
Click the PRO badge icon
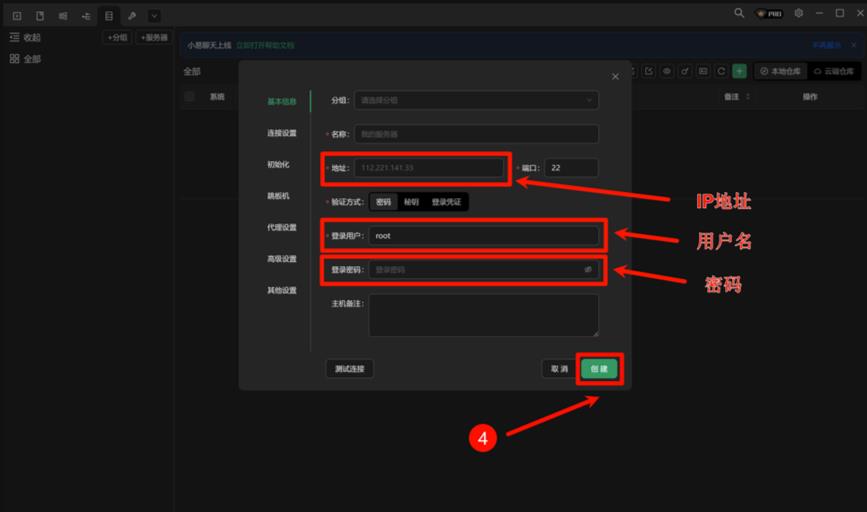(x=769, y=14)
